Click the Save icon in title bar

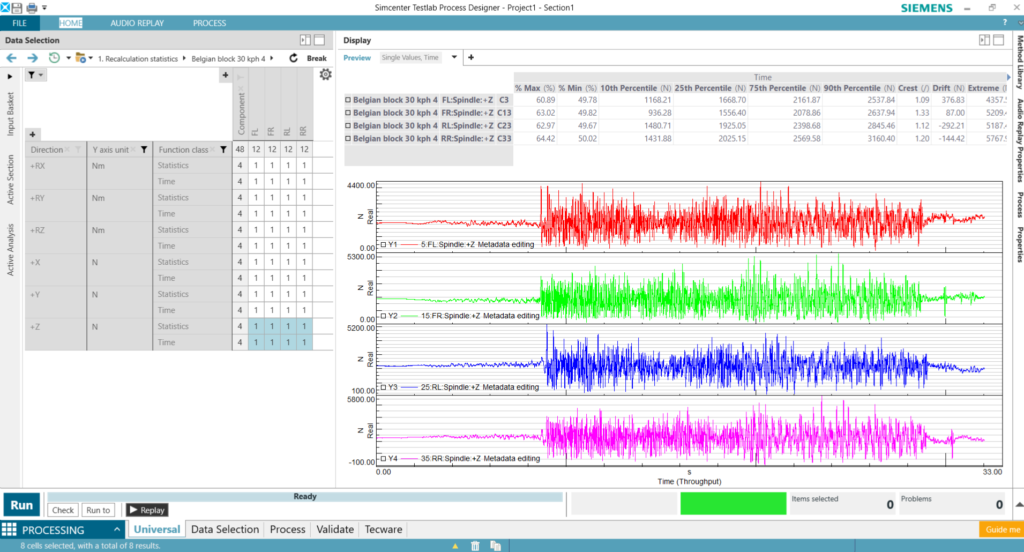(x=19, y=7)
